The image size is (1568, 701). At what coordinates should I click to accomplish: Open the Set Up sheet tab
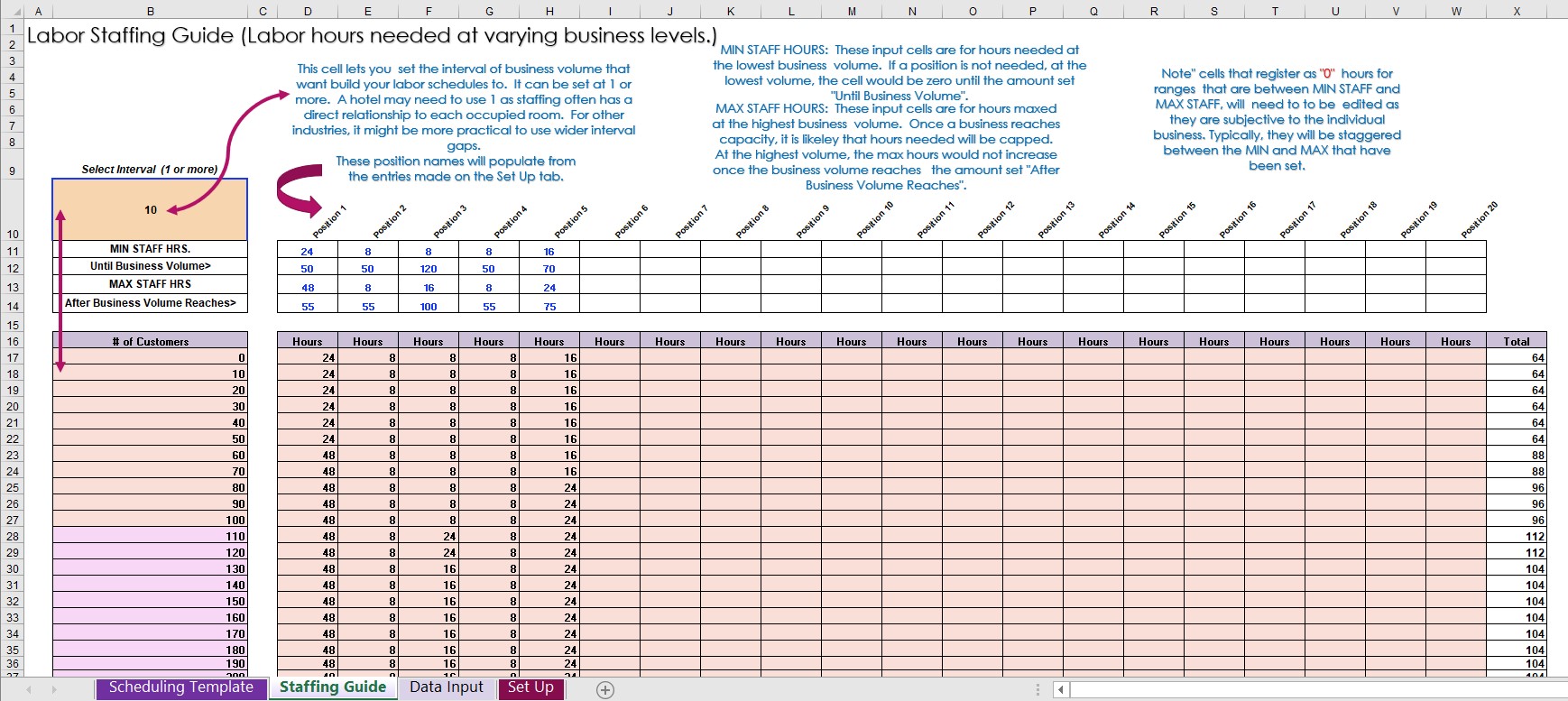[530, 688]
